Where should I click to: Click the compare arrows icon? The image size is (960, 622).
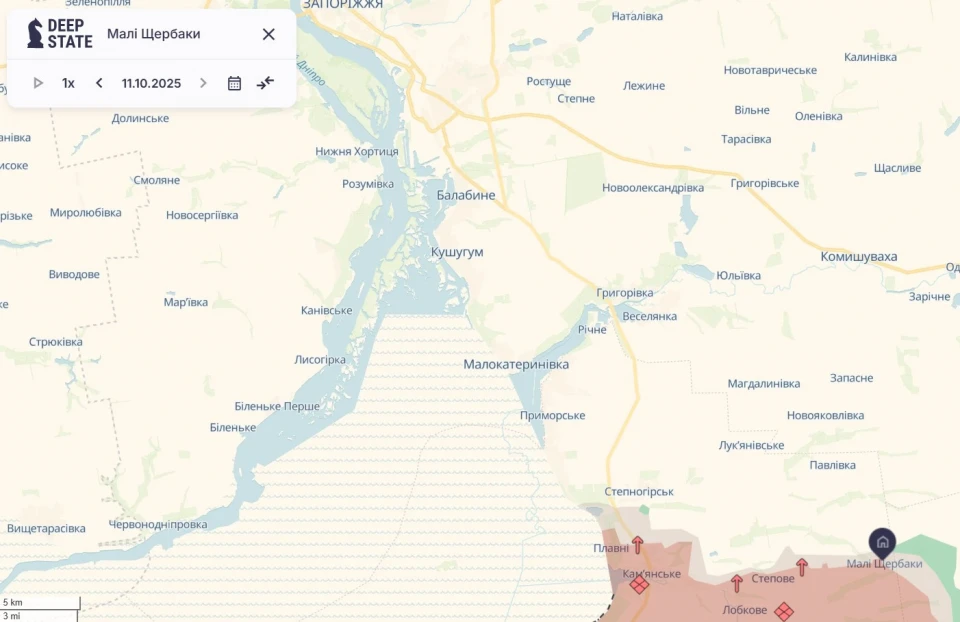(265, 83)
